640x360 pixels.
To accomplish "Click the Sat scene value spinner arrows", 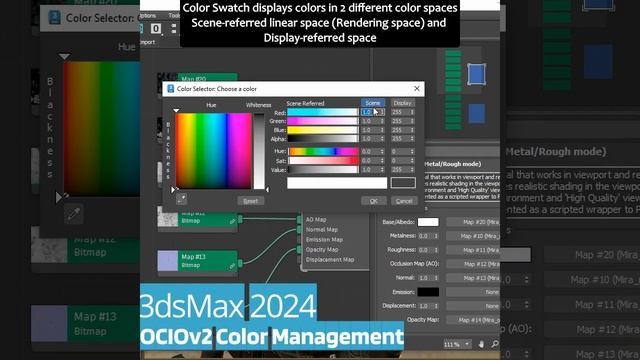I will click(382, 161).
